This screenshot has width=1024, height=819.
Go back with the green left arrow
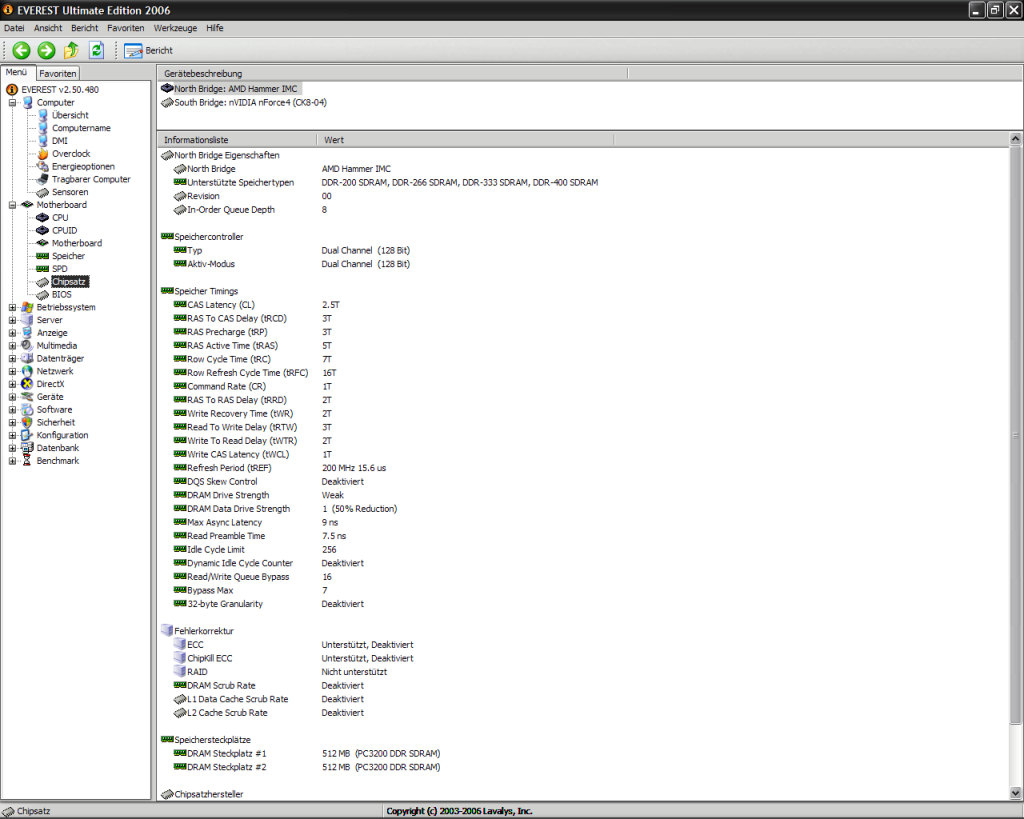22,50
